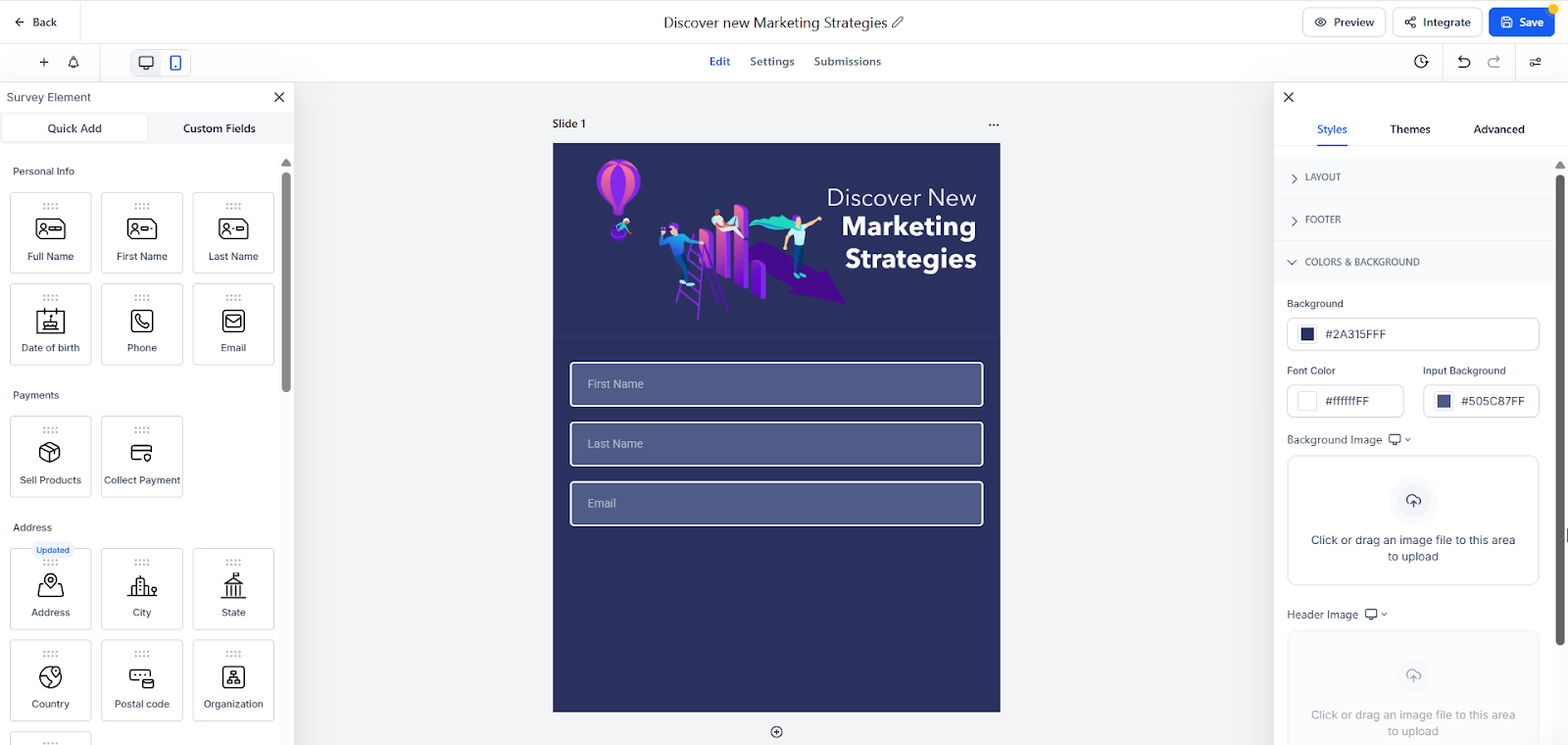Image resolution: width=1568 pixels, height=745 pixels.
Task: Click the Integrate button
Action: click(1437, 23)
